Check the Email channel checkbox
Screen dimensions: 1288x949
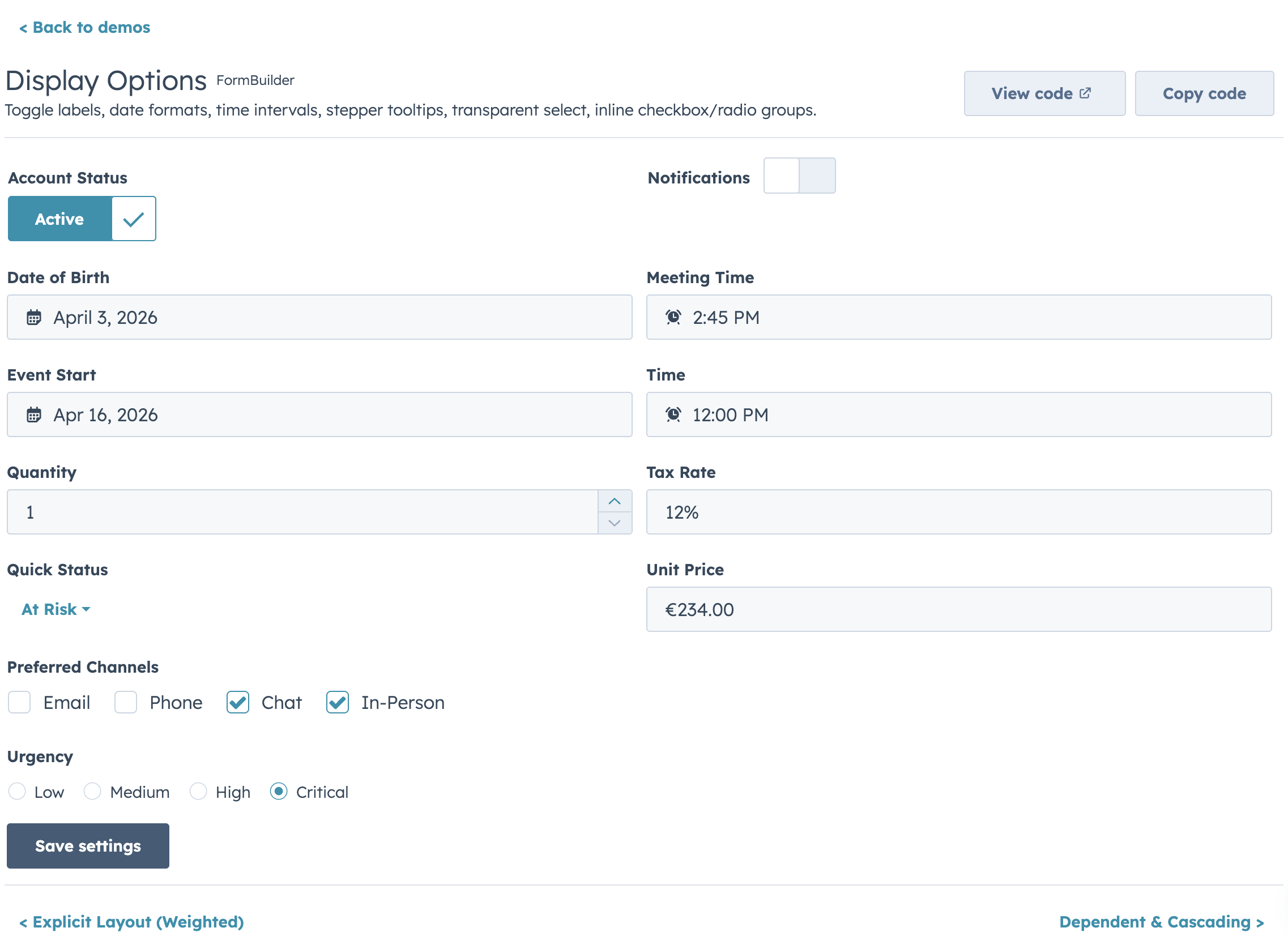[19, 702]
